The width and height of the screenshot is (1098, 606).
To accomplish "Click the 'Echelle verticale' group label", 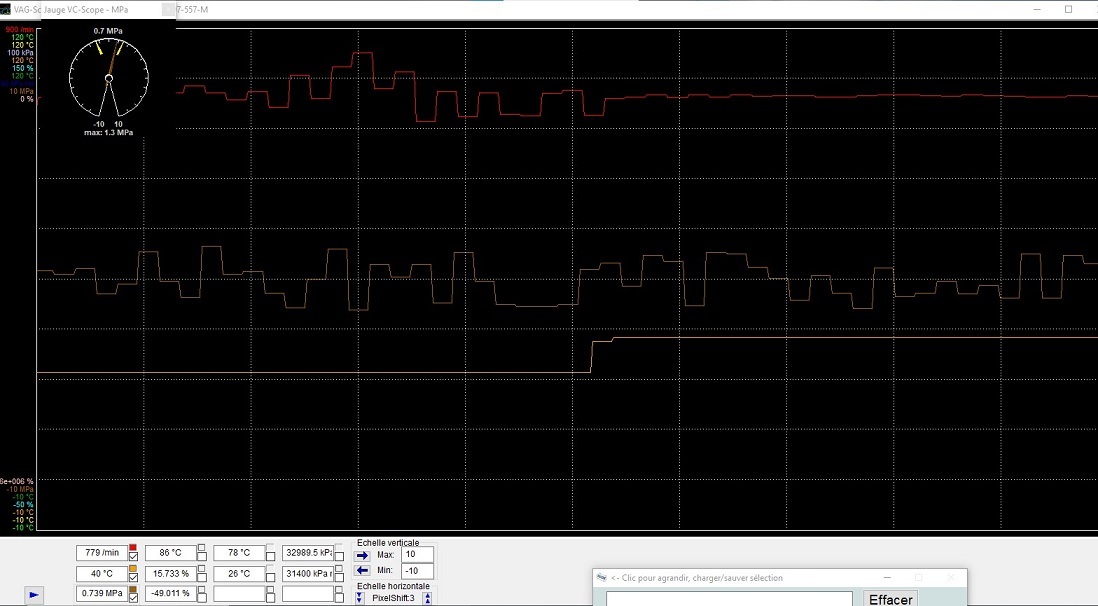I will [x=388, y=543].
